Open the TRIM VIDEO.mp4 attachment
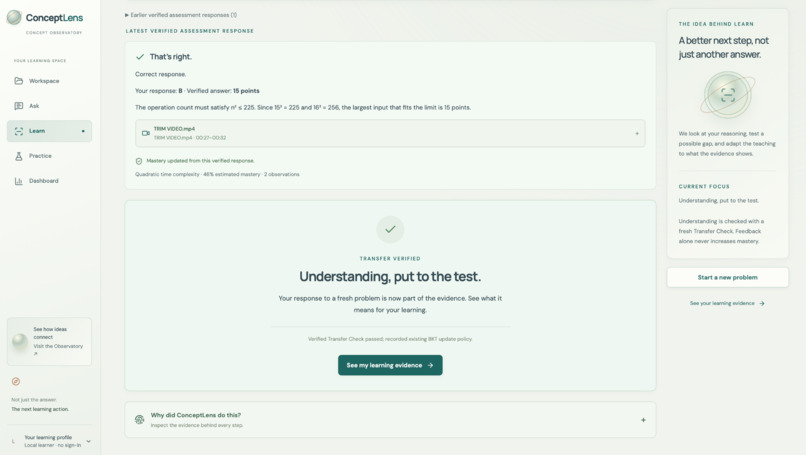This screenshot has width=806, height=455. pyautogui.click(x=390, y=133)
